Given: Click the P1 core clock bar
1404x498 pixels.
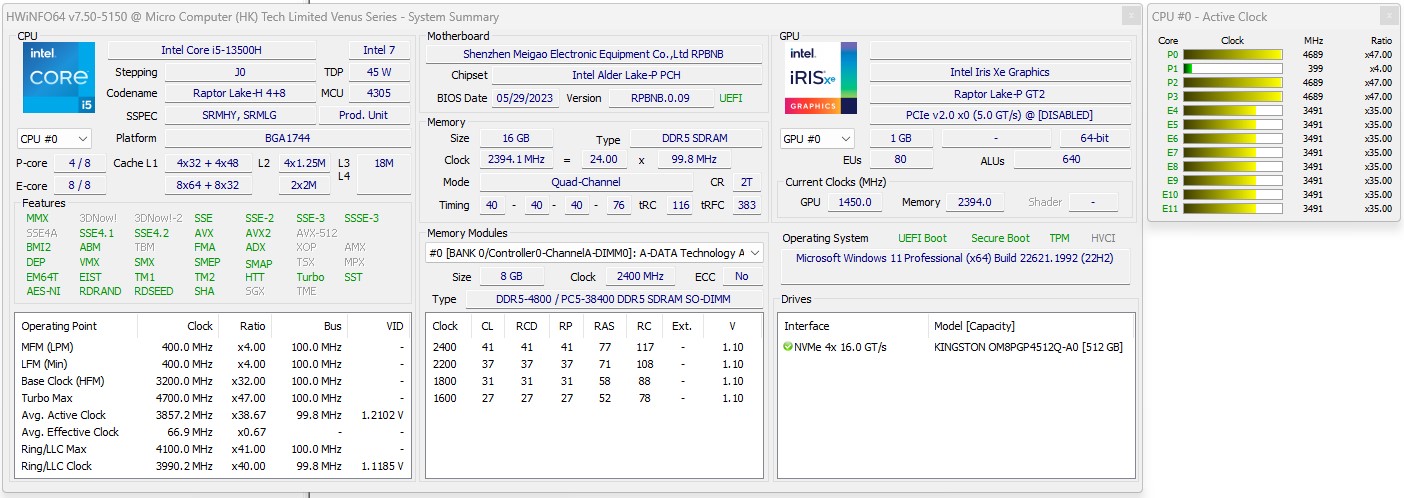Looking at the screenshot, I should click(1233, 69).
